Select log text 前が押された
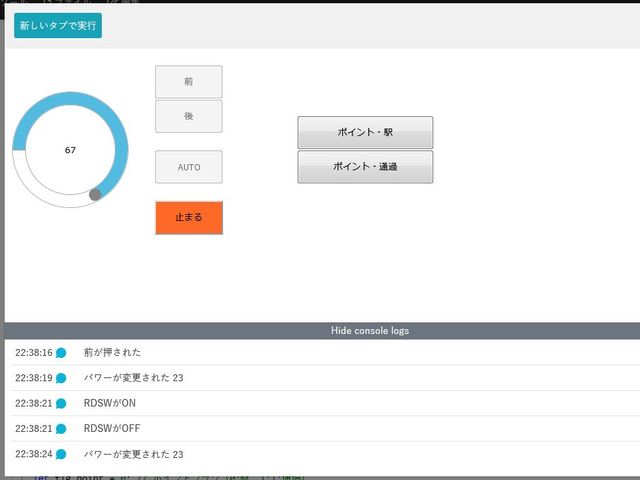Image resolution: width=640 pixels, height=480 pixels. (112, 352)
